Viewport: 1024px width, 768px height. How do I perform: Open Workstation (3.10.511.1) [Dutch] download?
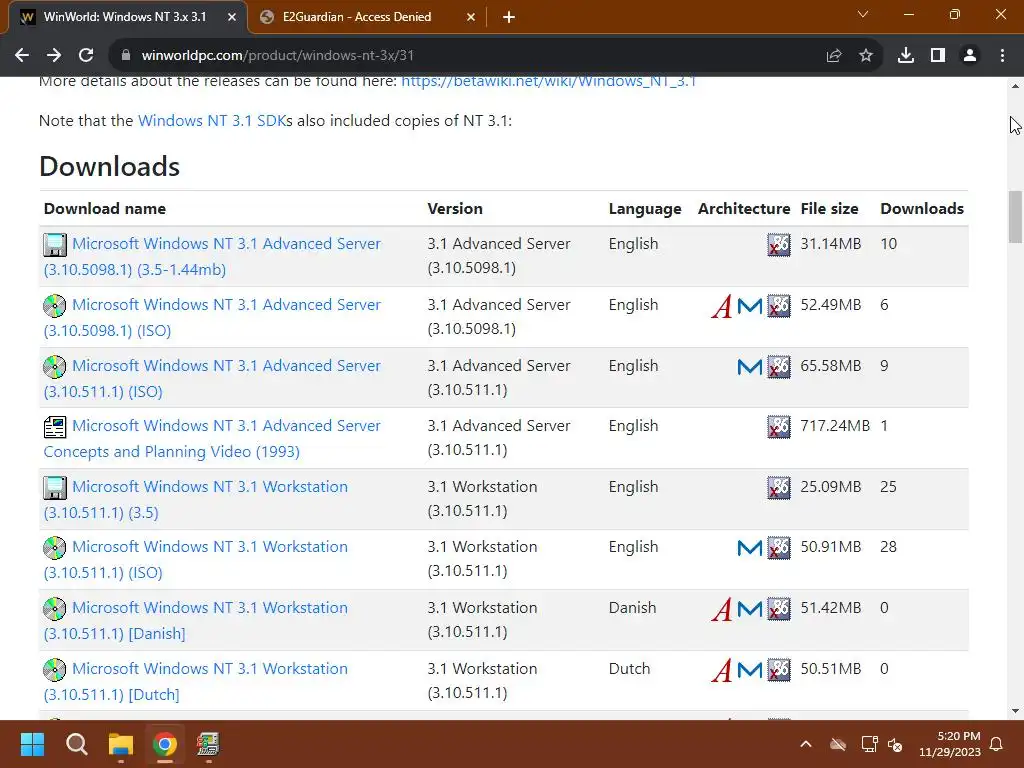coord(196,681)
